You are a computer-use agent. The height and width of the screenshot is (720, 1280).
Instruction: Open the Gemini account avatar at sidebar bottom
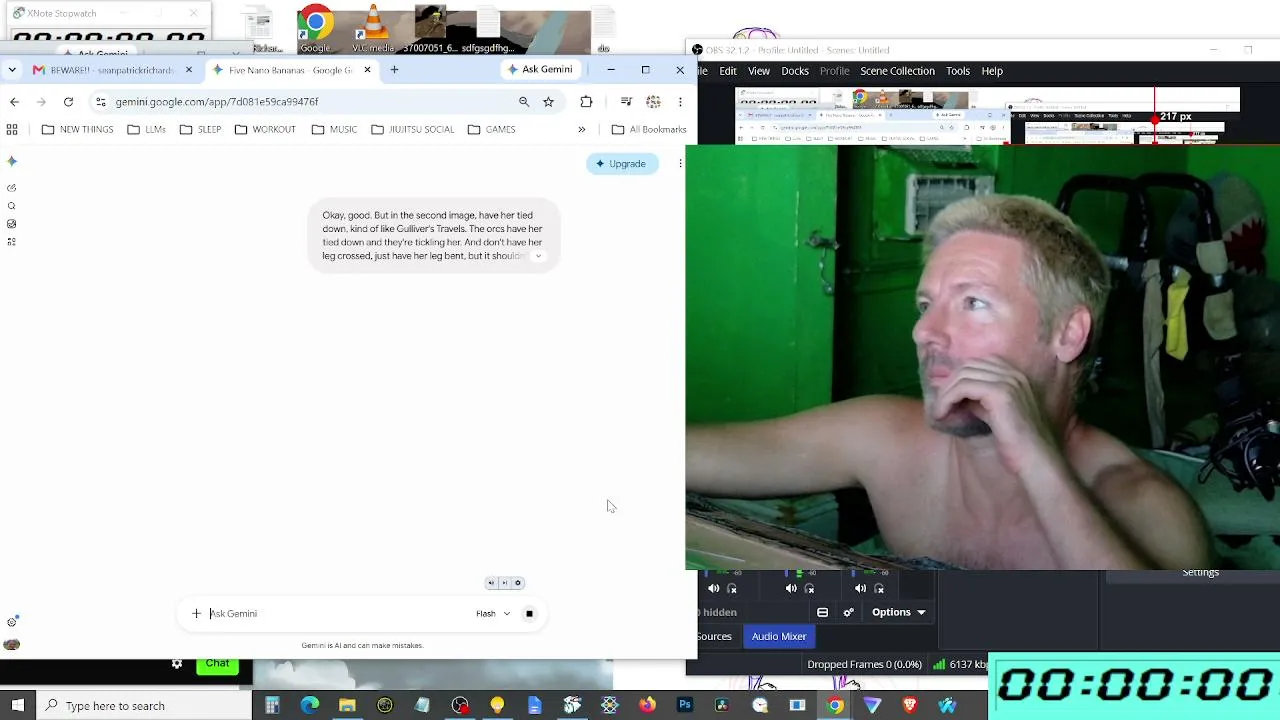[x=12, y=645]
